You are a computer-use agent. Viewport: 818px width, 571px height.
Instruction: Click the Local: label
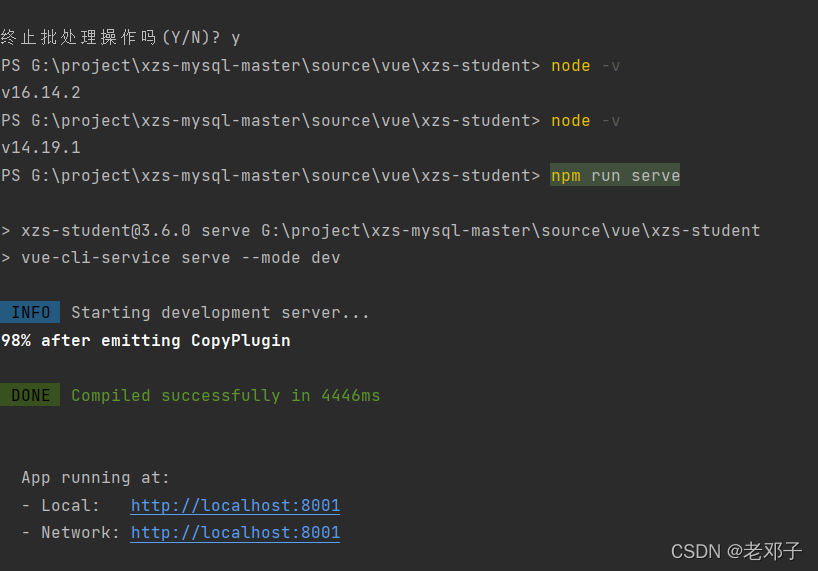pos(70,506)
